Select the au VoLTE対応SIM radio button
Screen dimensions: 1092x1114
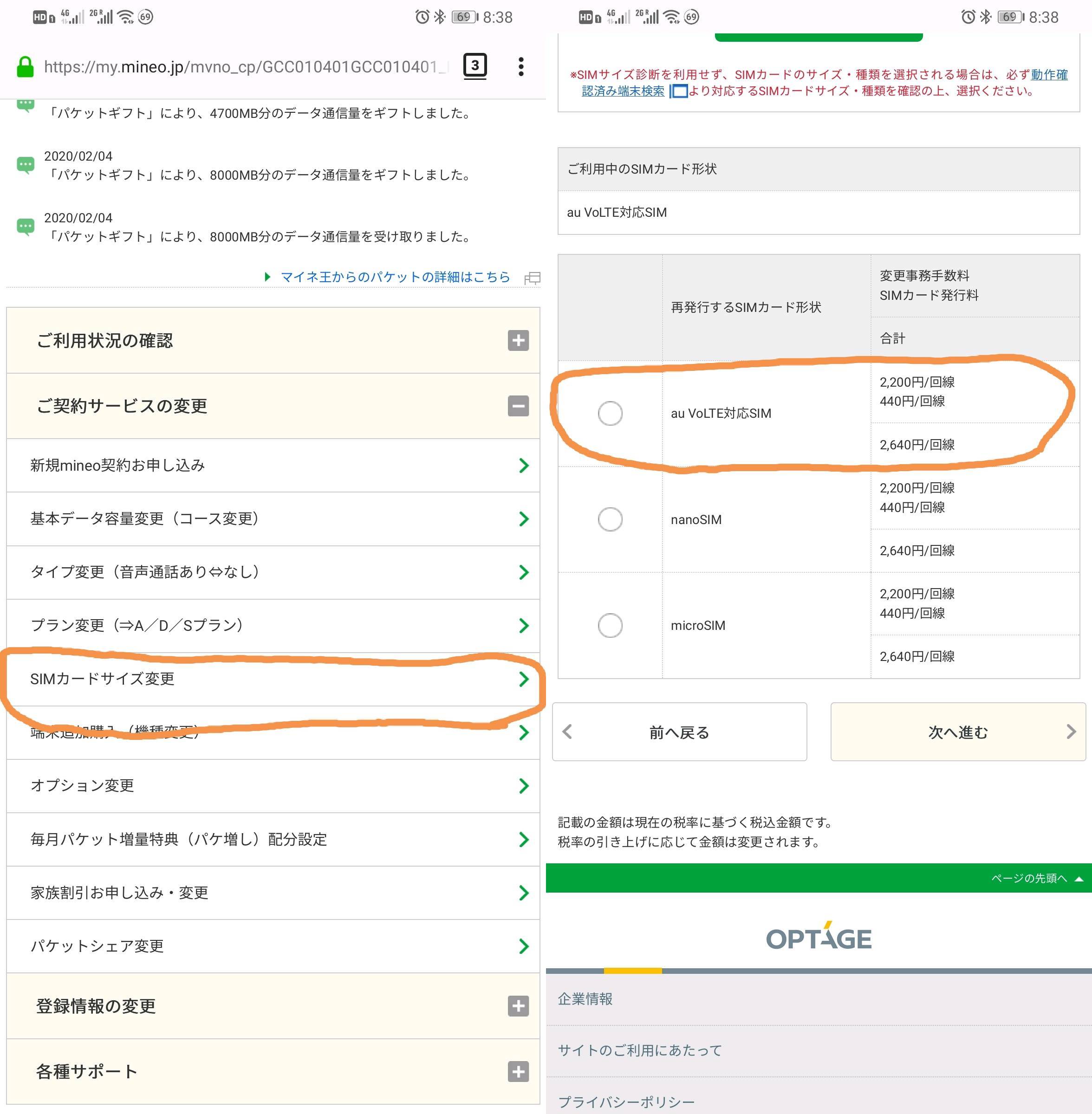coord(610,413)
